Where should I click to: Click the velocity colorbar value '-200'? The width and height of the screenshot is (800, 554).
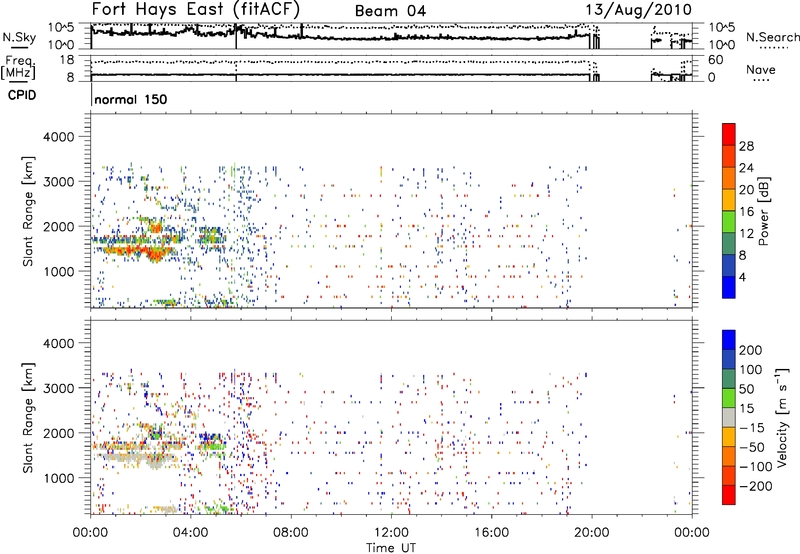(756, 486)
